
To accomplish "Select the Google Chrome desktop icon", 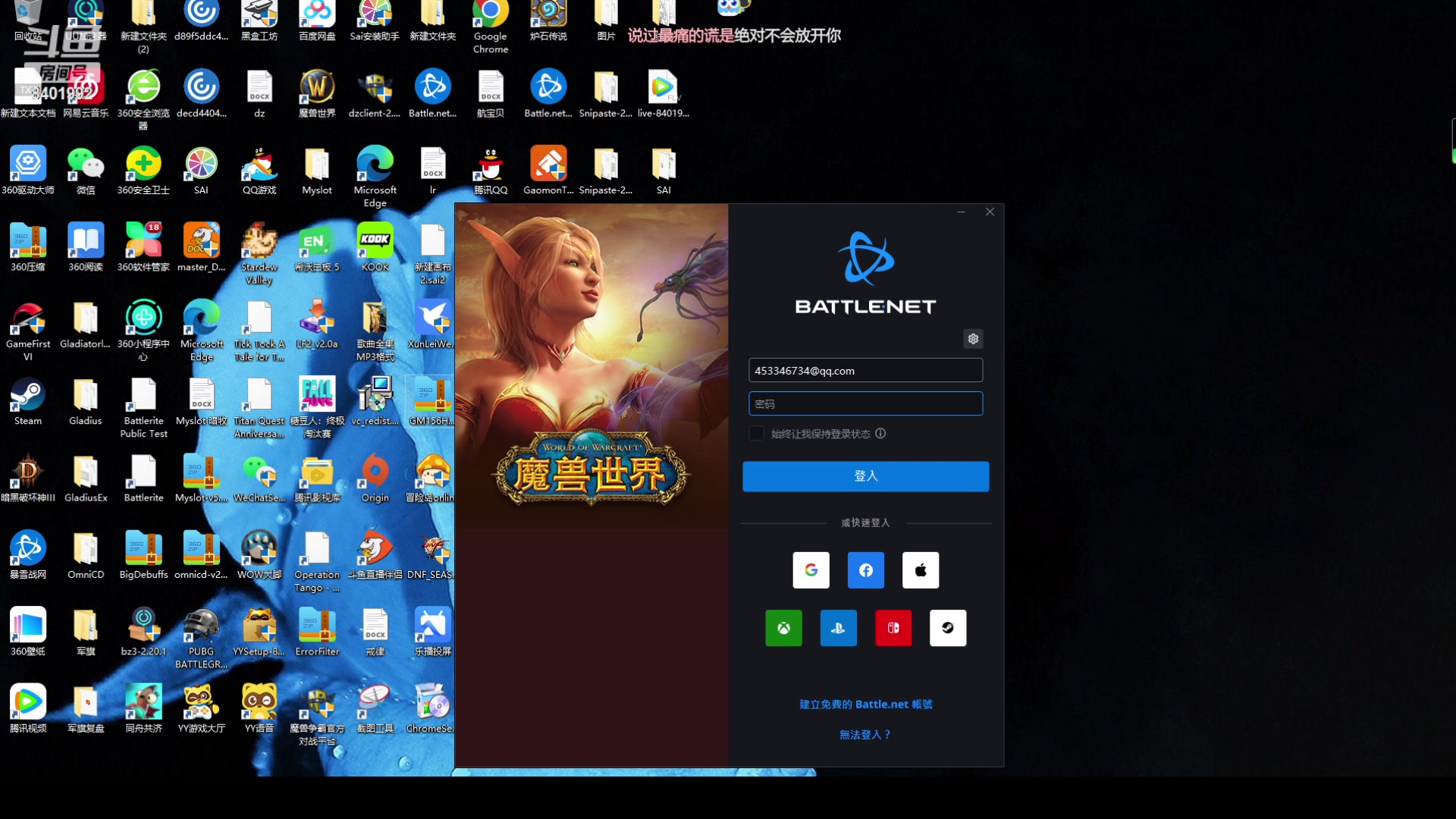I will (x=491, y=26).
